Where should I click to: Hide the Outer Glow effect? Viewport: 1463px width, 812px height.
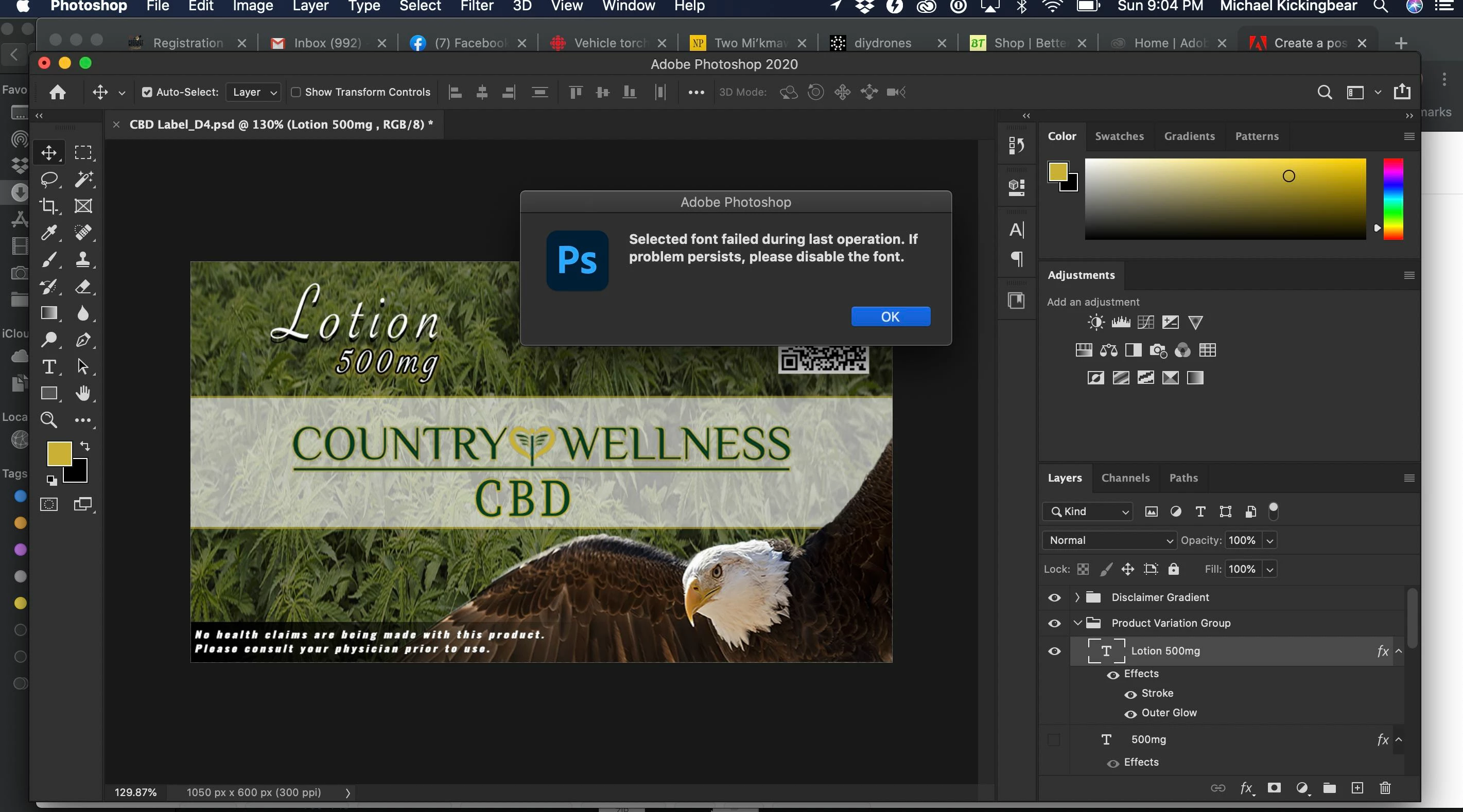click(1131, 713)
